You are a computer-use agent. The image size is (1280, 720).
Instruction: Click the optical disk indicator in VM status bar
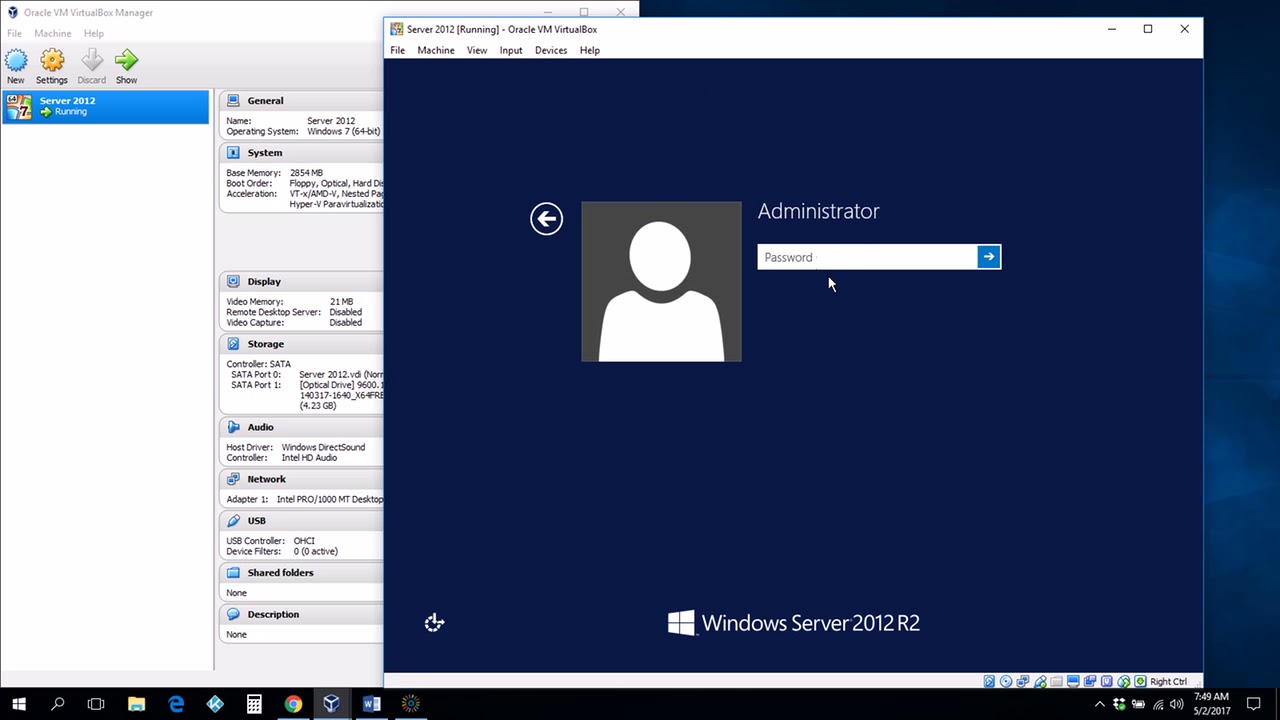[1006, 681]
